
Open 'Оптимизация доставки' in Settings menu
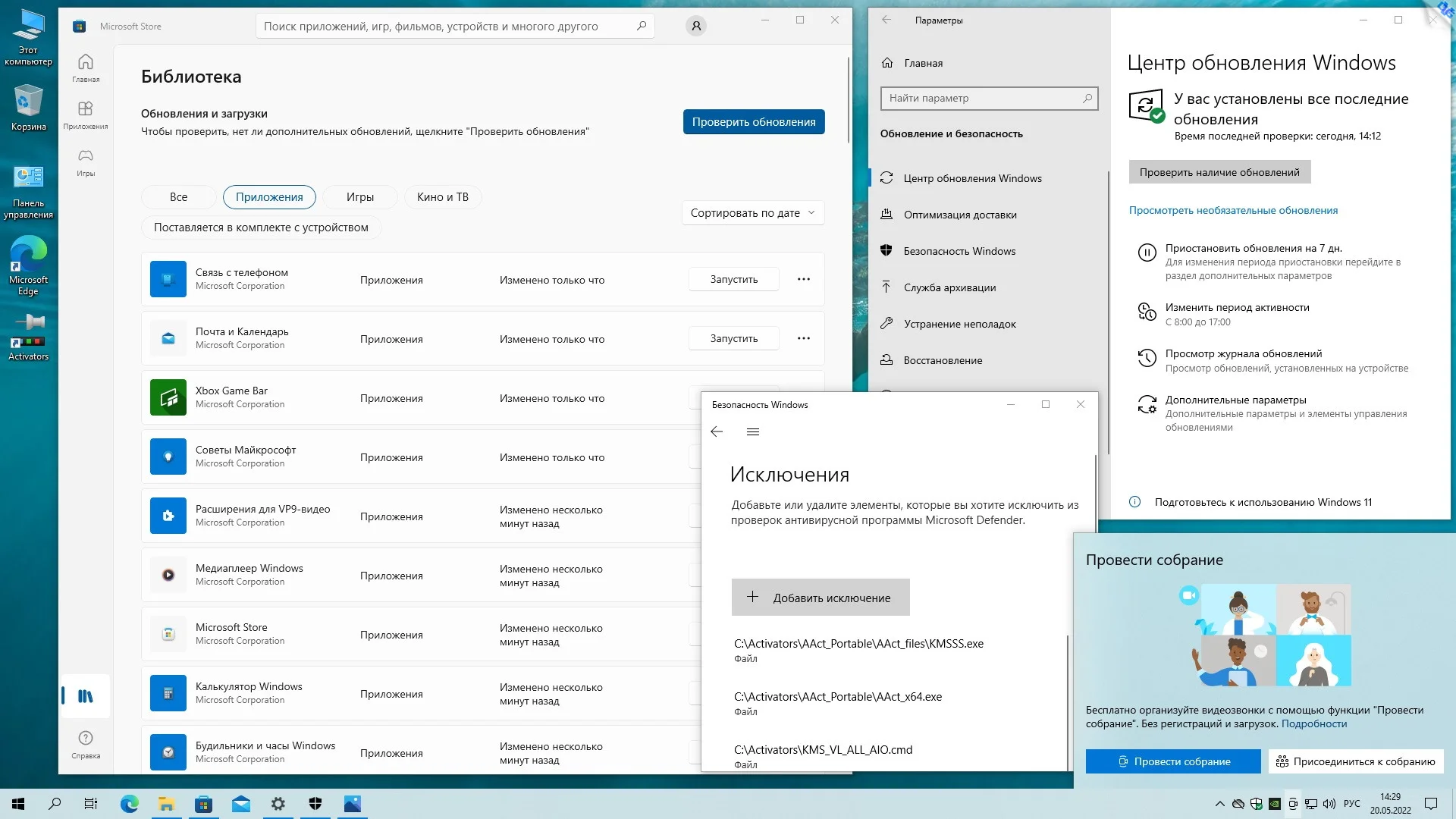pyautogui.click(x=959, y=215)
